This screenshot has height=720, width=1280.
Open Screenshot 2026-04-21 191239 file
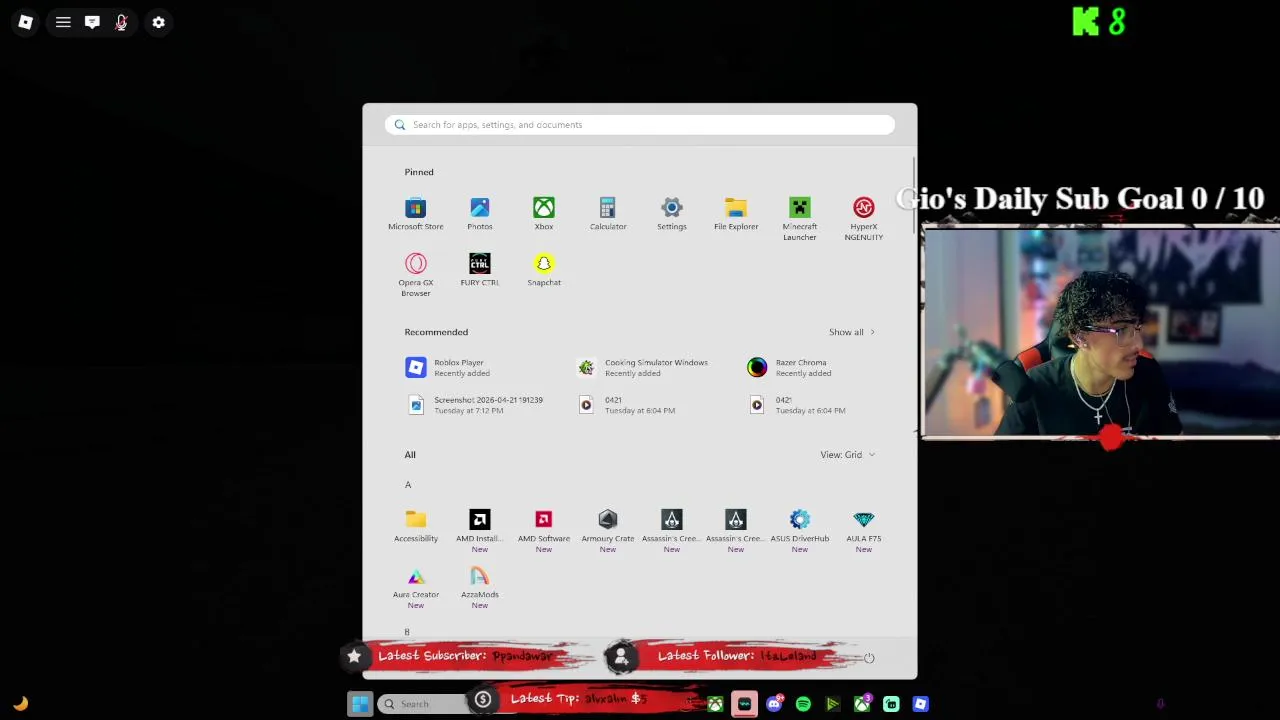coord(475,405)
